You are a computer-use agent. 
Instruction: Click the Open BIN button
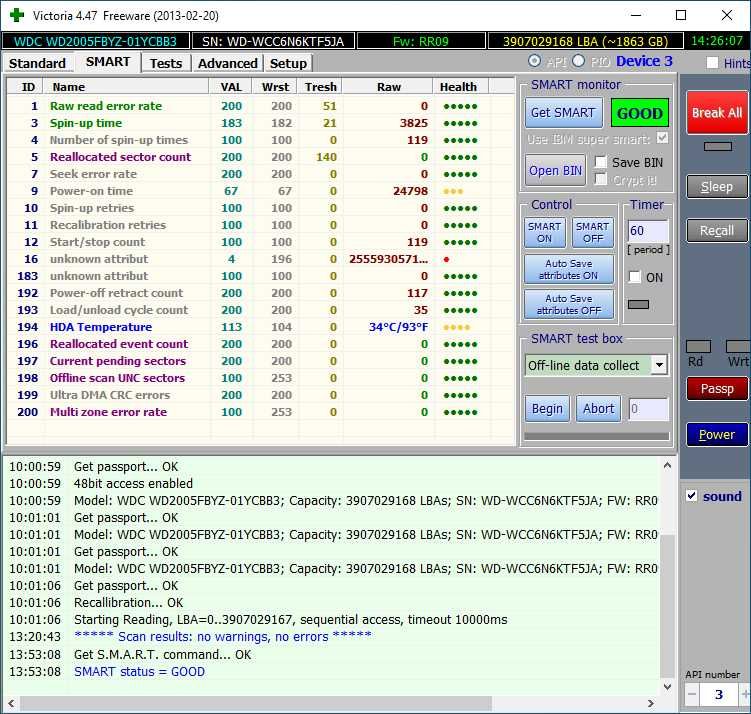(555, 170)
